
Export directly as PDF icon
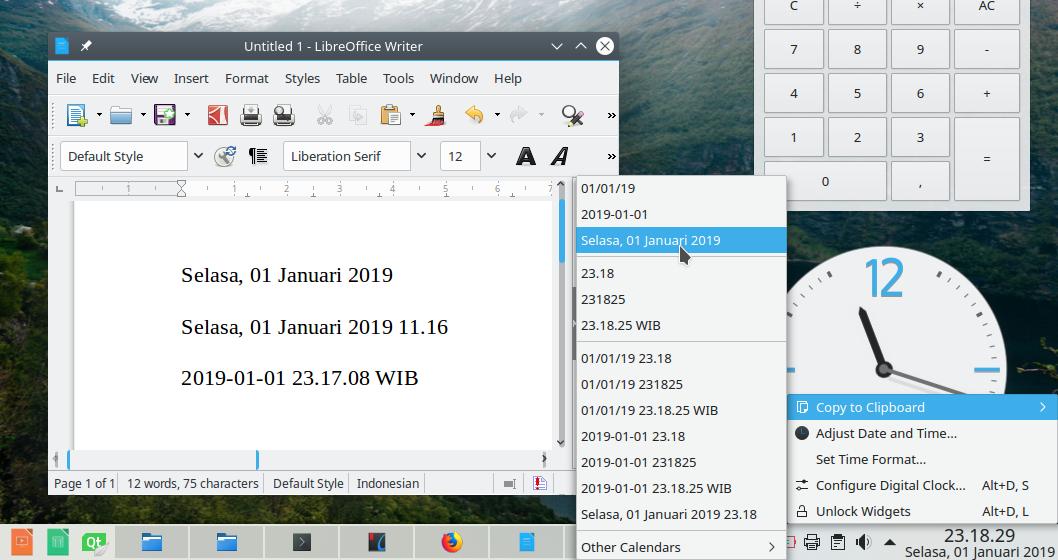tap(217, 115)
